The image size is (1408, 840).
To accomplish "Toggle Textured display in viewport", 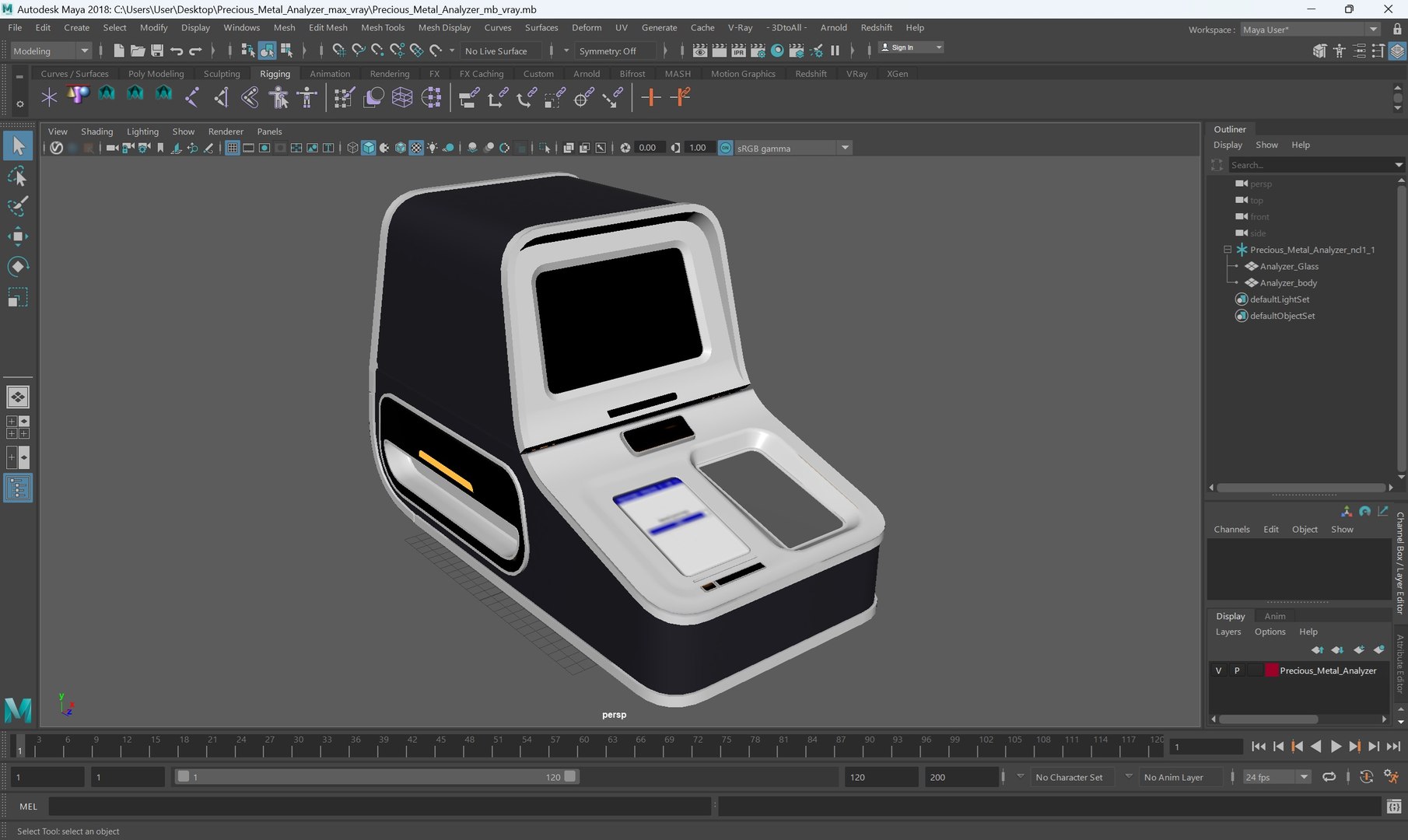I will (x=417, y=148).
